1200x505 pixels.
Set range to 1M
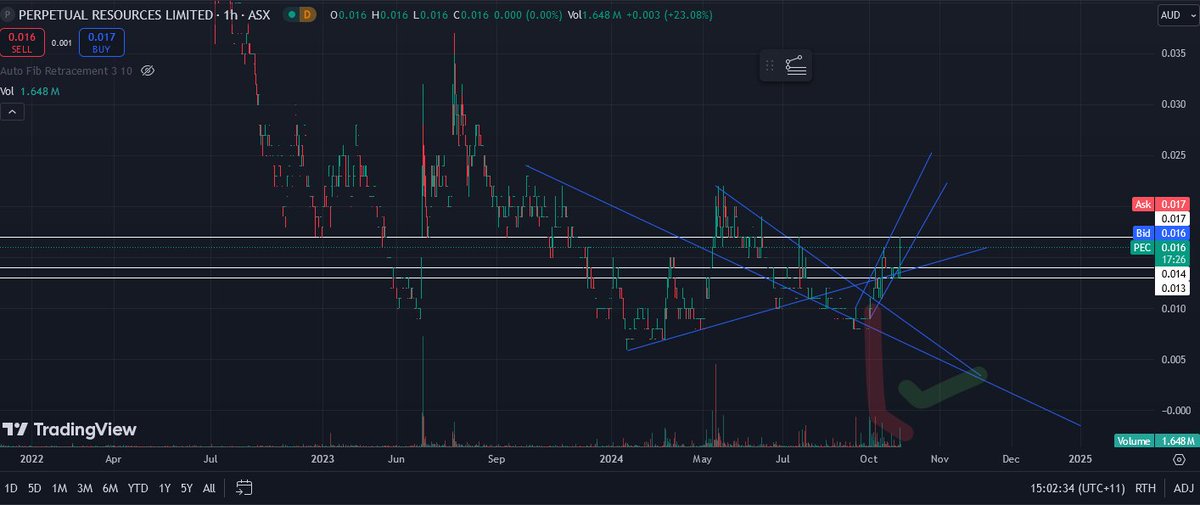pos(60,488)
